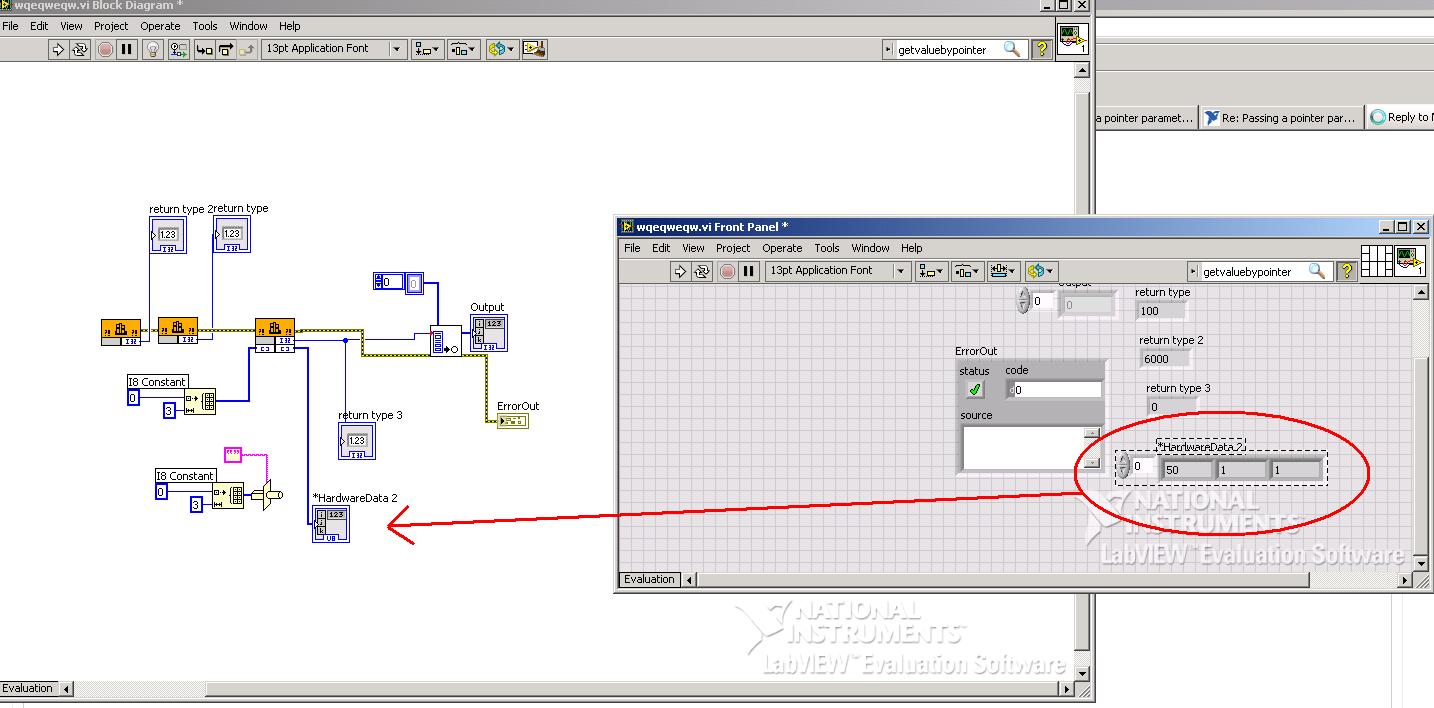The height and width of the screenshot is (708, 1434).
Task: Open Edit menu in Block Diagram window
Action: pyautogui.click(x=39, y=26)
